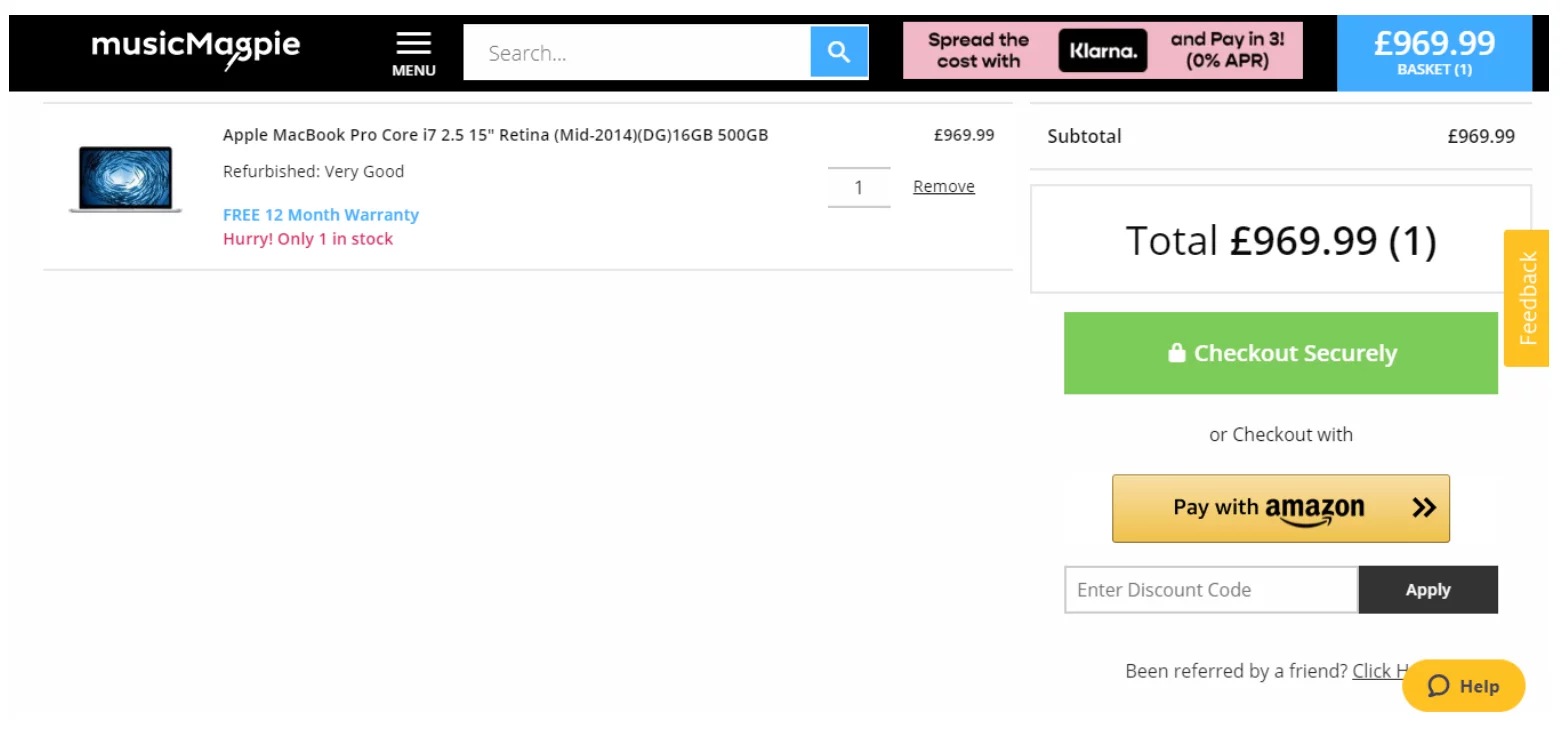Click Hurry! Only 1 in stock text
This screenshot has width=1560, height=738.
[308, 239]
